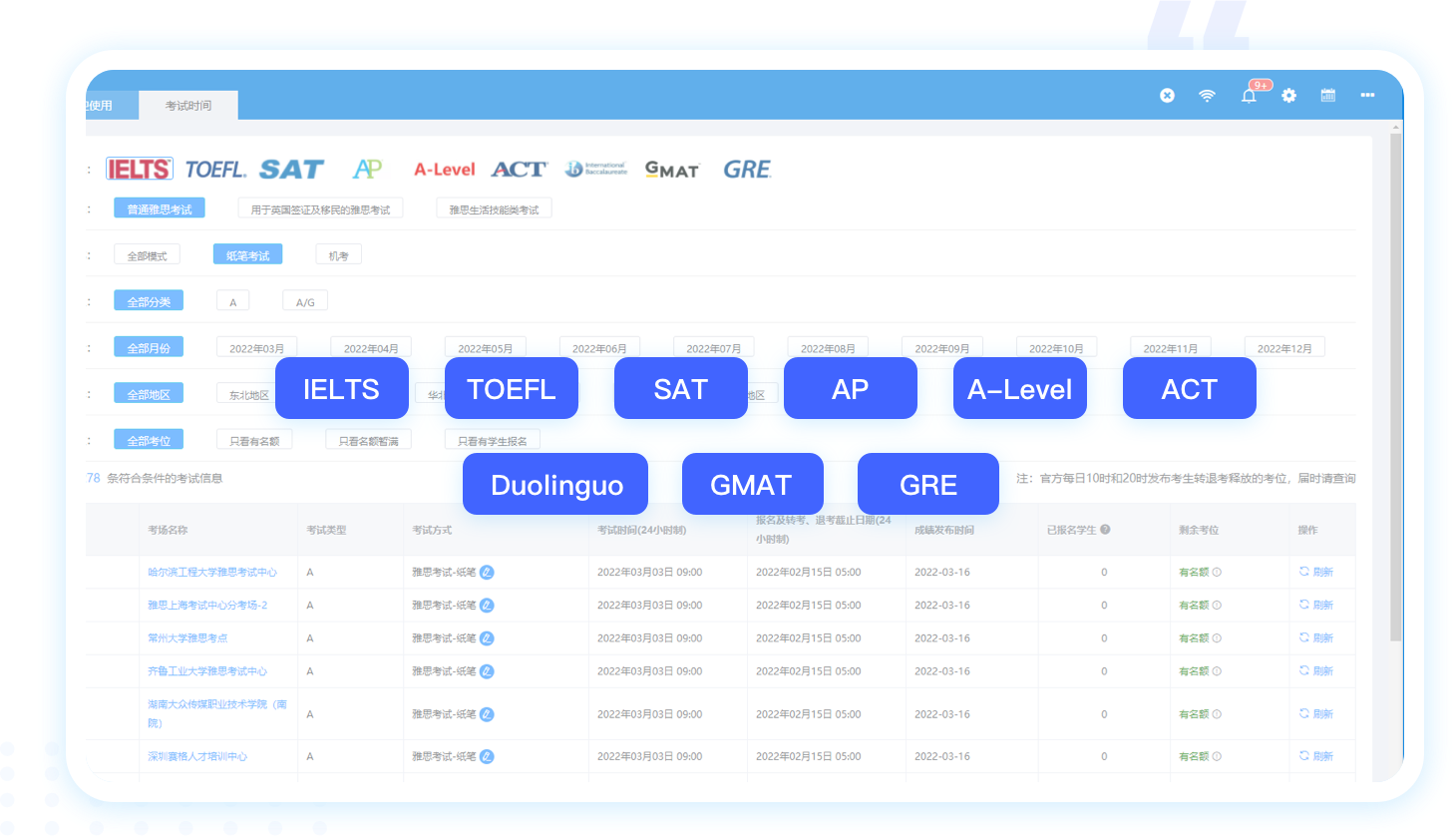
Task: Click info icon after 有名额 in 齐鲁工业大学 row
Action: [1217, 671]
